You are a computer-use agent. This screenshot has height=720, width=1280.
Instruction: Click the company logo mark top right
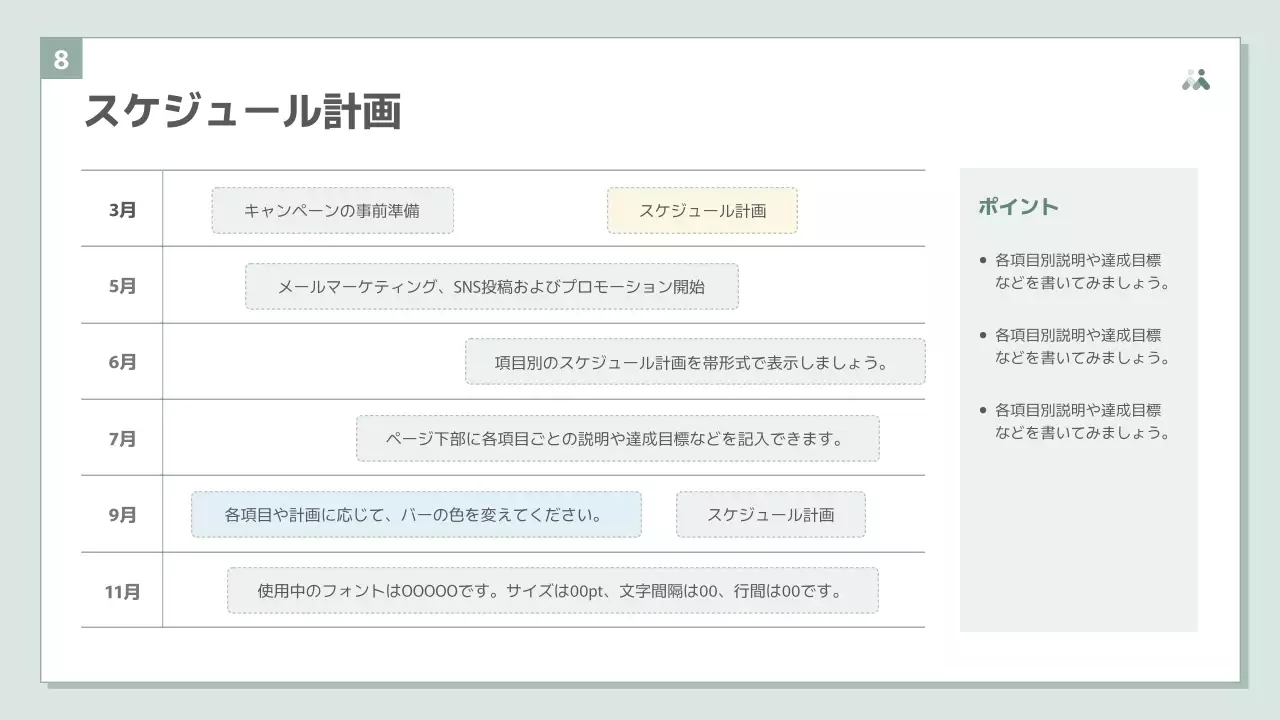1198,77
